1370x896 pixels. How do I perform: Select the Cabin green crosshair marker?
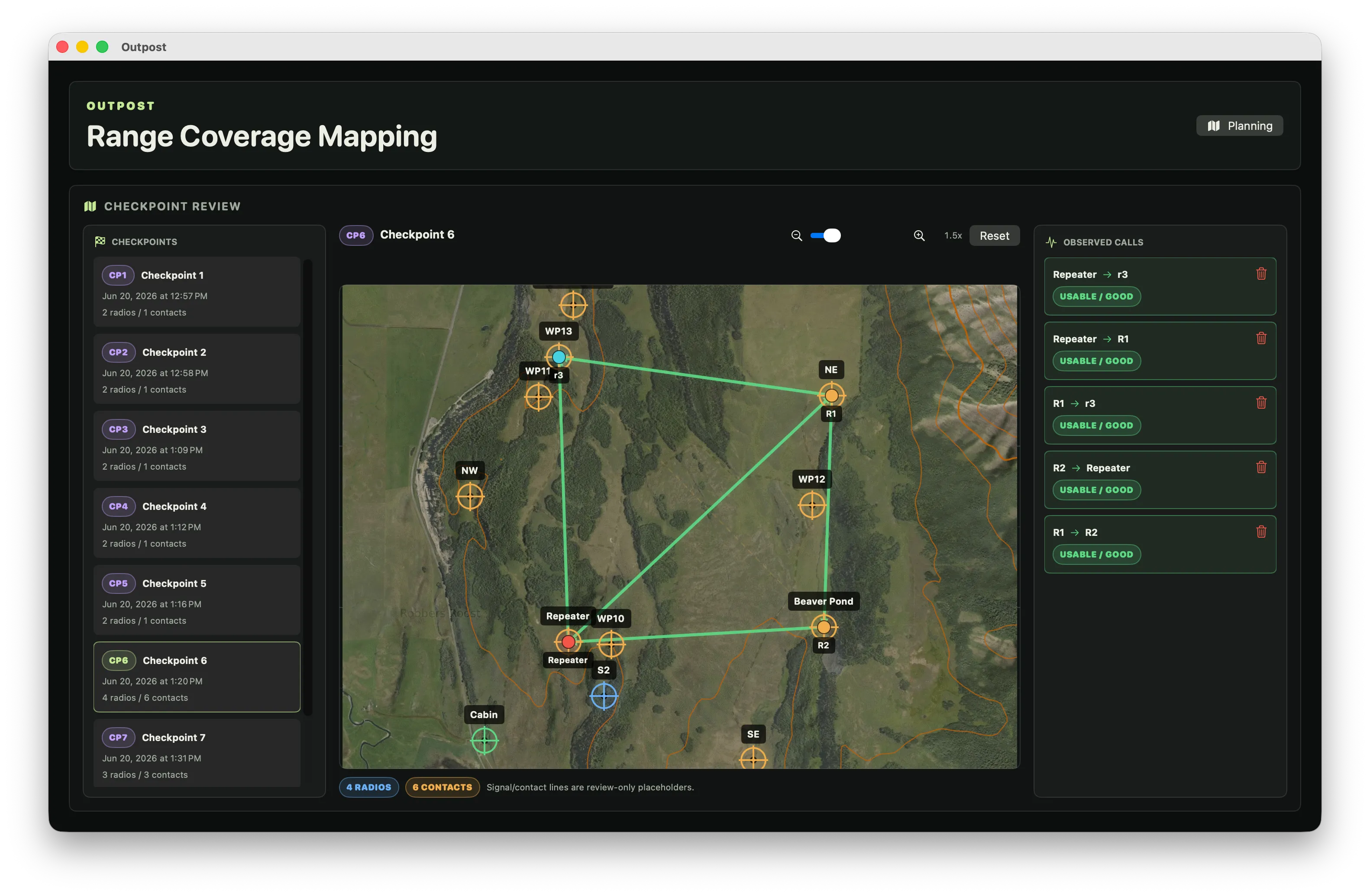point(484,740)
